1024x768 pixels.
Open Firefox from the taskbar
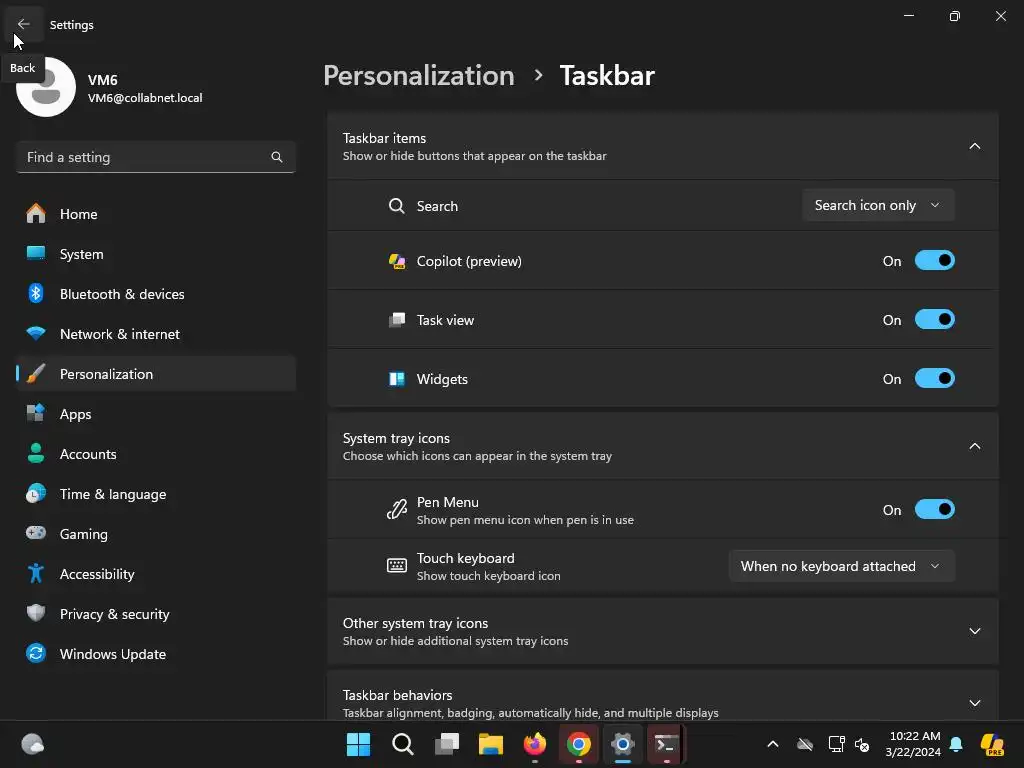(x=535, y=744)
